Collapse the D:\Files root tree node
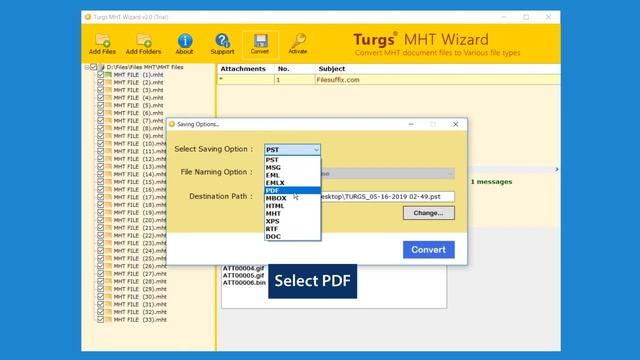 (87, 67)
